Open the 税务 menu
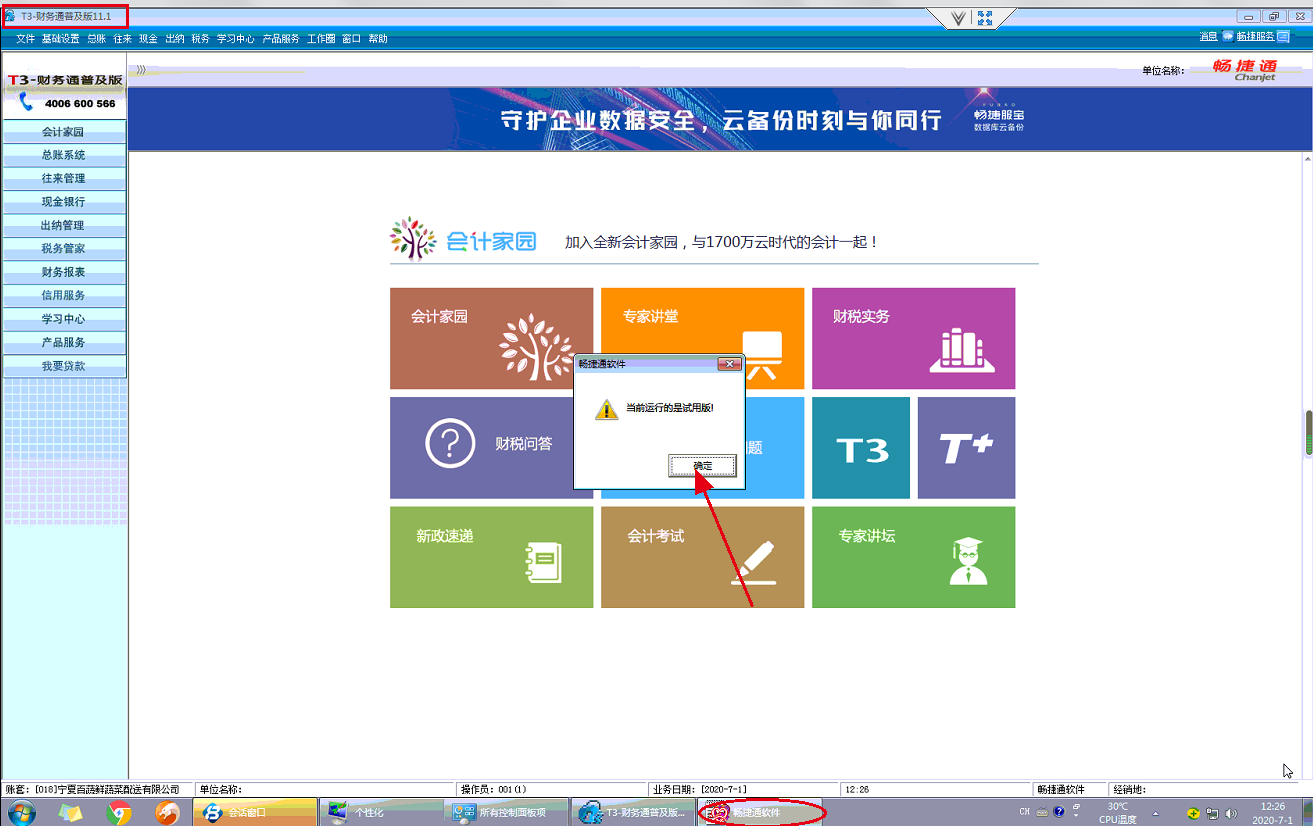This screenshot has height=826, width=1313. pos(200,39)
